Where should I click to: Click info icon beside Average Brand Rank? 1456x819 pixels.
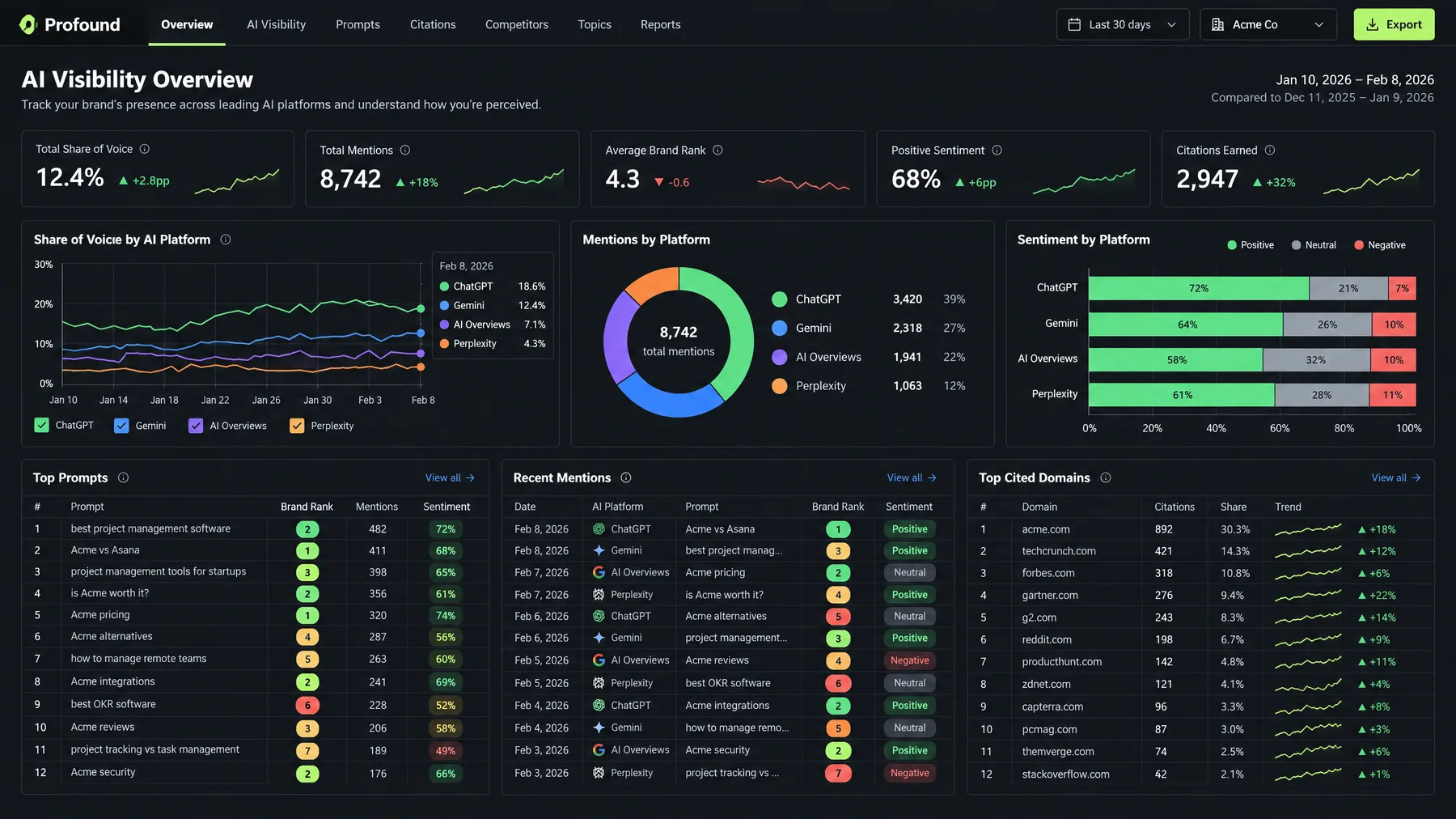pos(717,150)
